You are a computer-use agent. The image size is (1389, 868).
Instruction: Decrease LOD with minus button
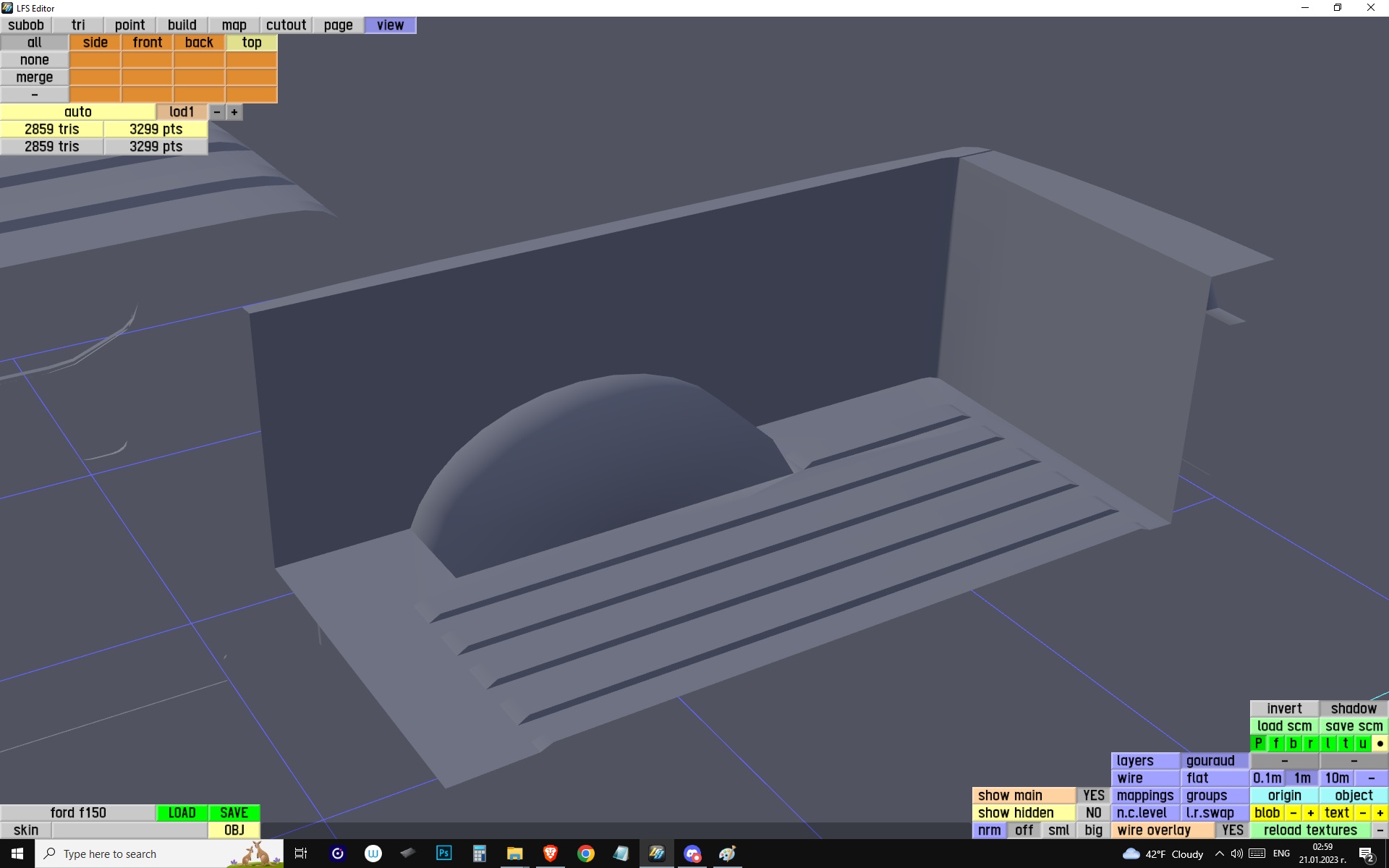[216, 112]
